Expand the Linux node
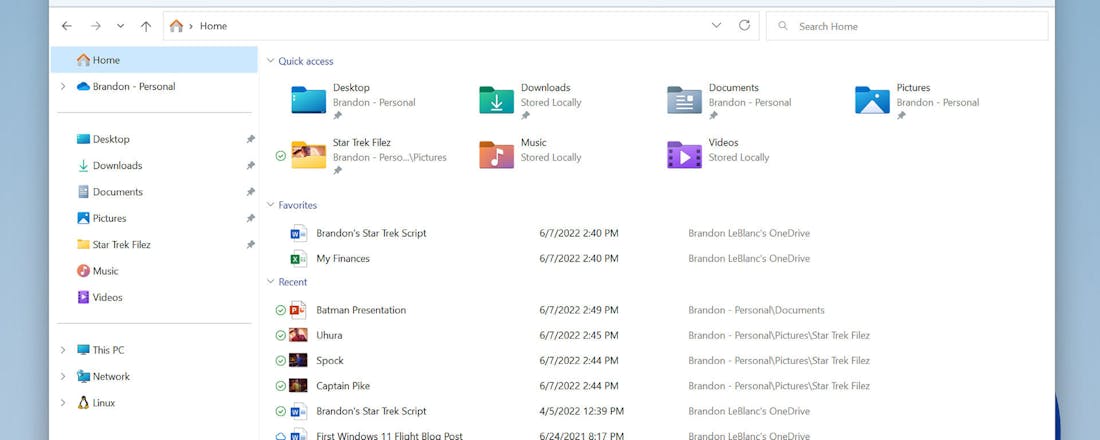The image size is (1100, 440). pos(62,403)
